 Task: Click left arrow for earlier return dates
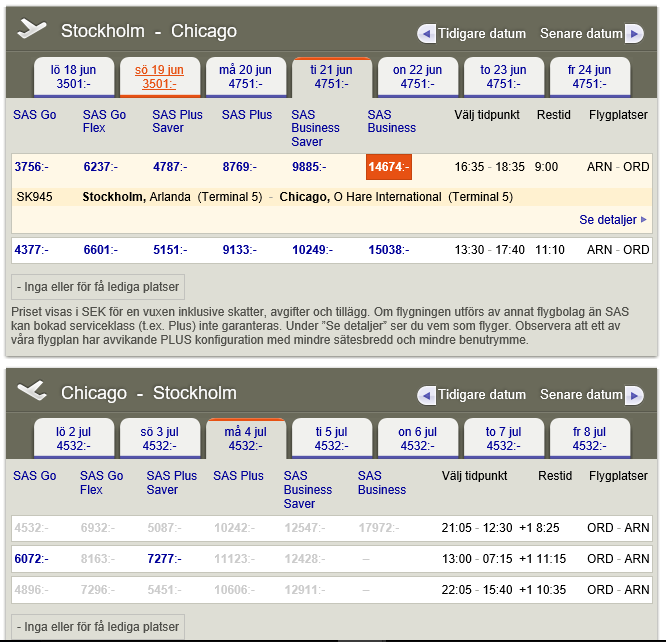pos(426,395)
